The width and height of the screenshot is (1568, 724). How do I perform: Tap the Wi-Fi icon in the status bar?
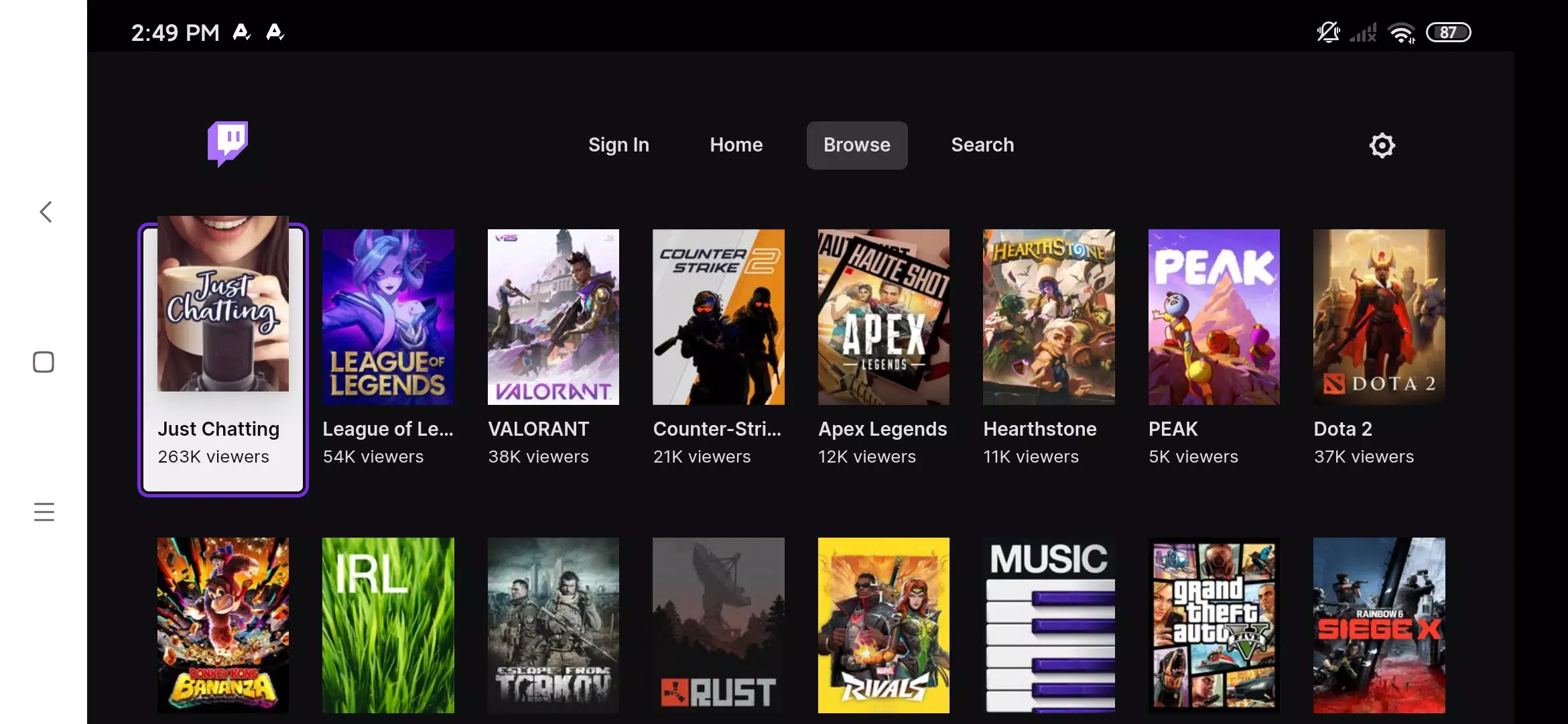point(1402,32)
